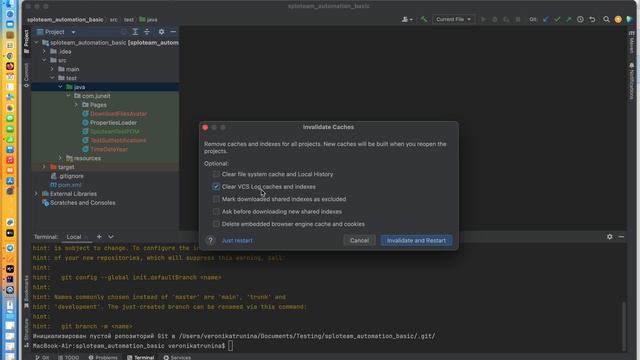Select Scratches and Consoles
Screen dimensions: 640x360
(x=82, y=203)
